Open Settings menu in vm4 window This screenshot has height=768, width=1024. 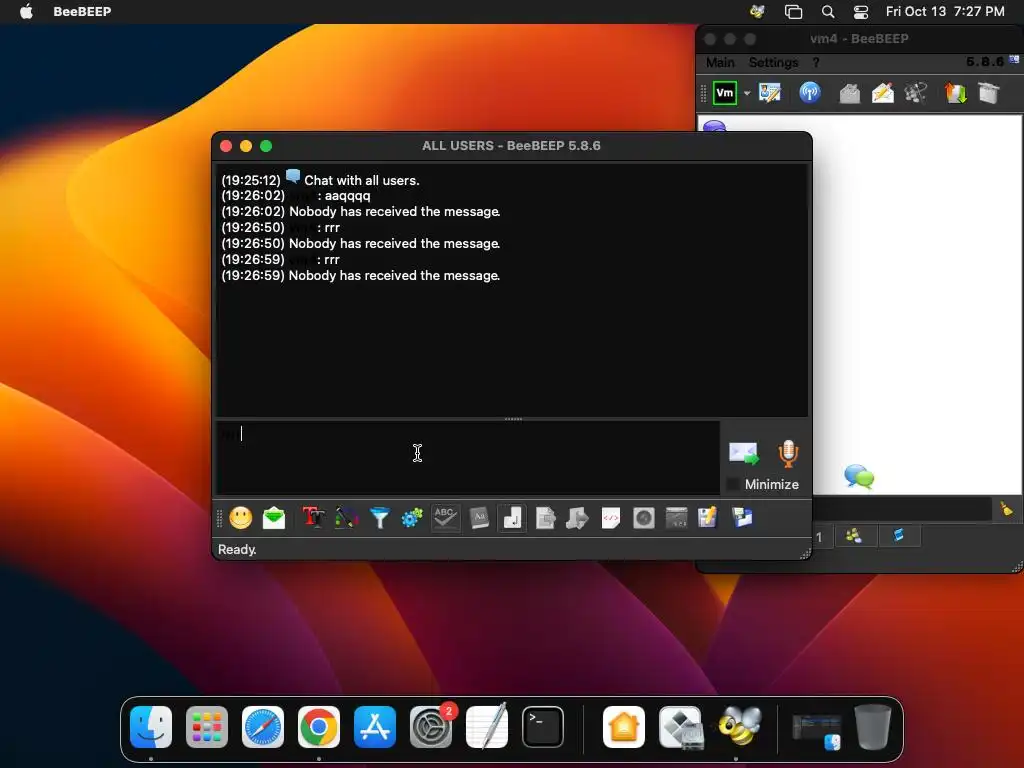pyautogui.click(x=773, y=63)
